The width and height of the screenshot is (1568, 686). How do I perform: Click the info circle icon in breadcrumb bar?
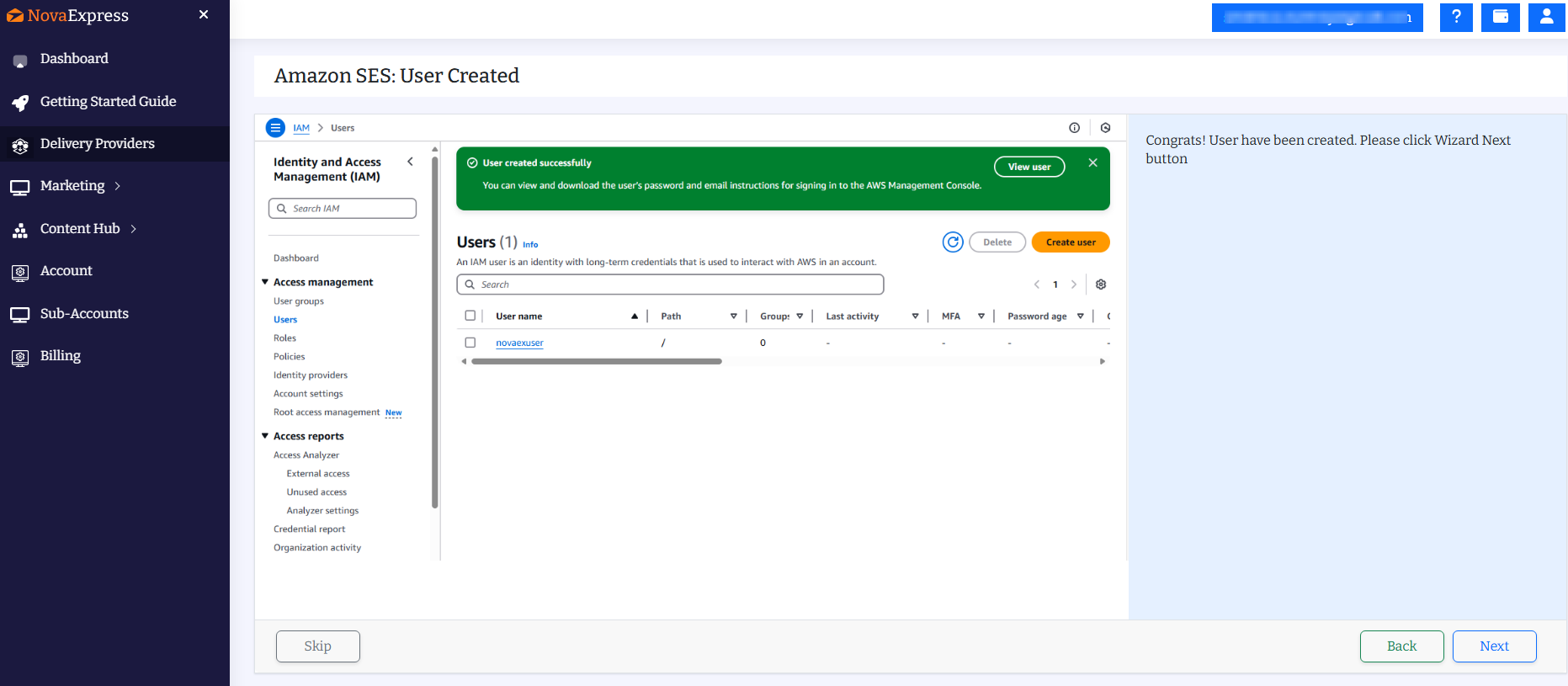pos(1074,128)
